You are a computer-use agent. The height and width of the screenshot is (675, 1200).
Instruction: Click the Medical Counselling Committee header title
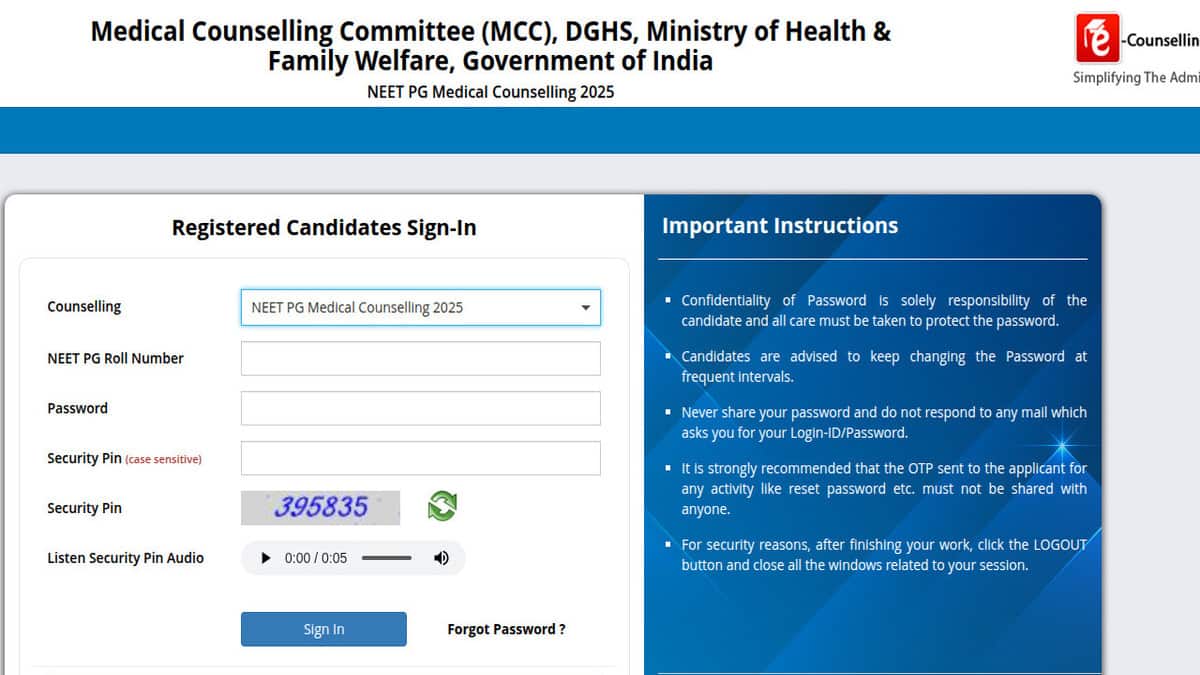490,46
